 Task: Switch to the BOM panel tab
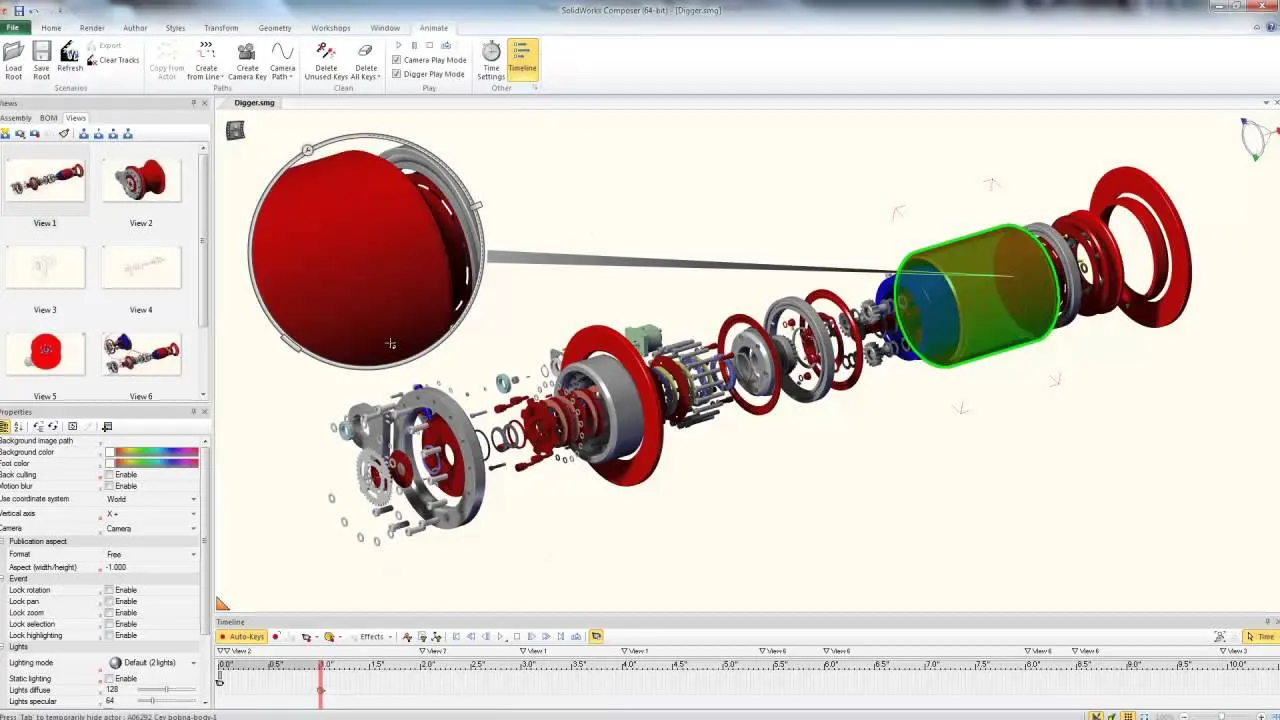coord(48,118)
